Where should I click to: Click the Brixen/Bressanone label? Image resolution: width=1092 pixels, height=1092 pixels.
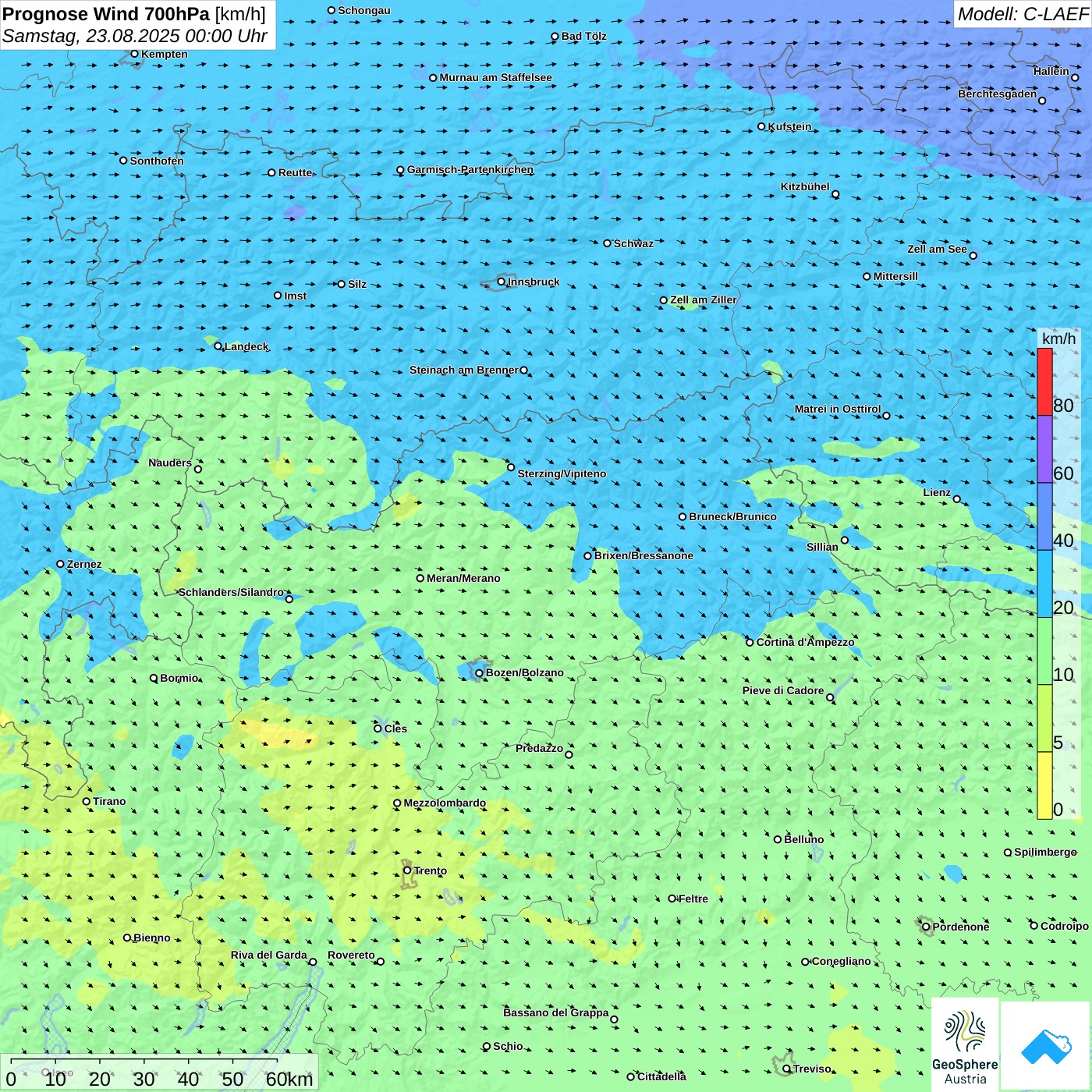pyautogui.click(x=643, y=555)
